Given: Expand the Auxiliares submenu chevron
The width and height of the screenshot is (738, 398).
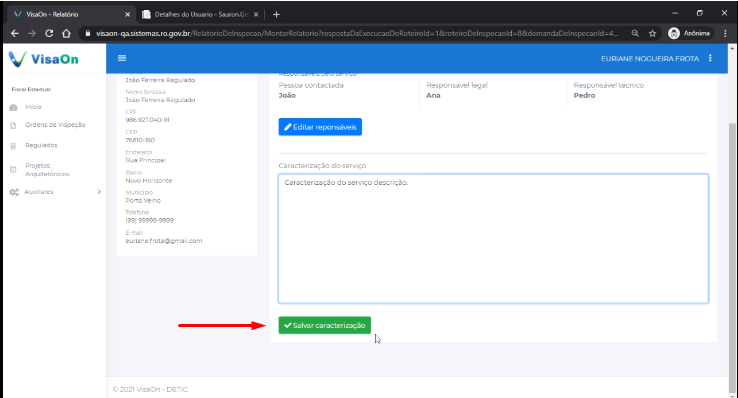Looking at the screenshot, I should [x=99, y=192].
